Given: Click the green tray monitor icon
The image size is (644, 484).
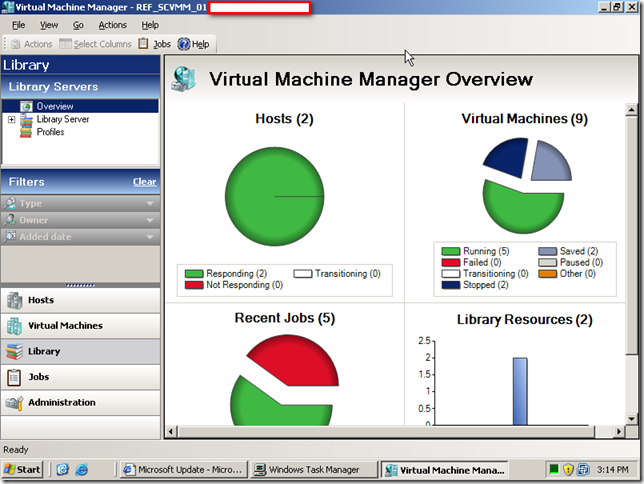Looking at the screenshot, I should point(554,469).
